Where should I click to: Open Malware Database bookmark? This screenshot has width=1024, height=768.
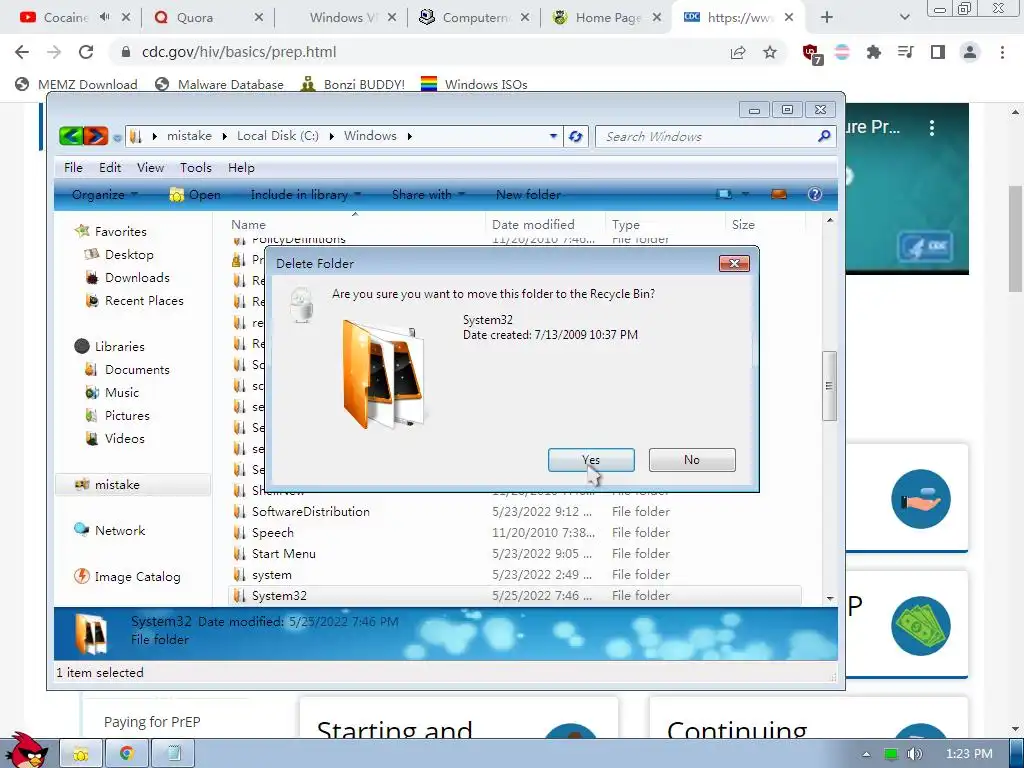219,84
